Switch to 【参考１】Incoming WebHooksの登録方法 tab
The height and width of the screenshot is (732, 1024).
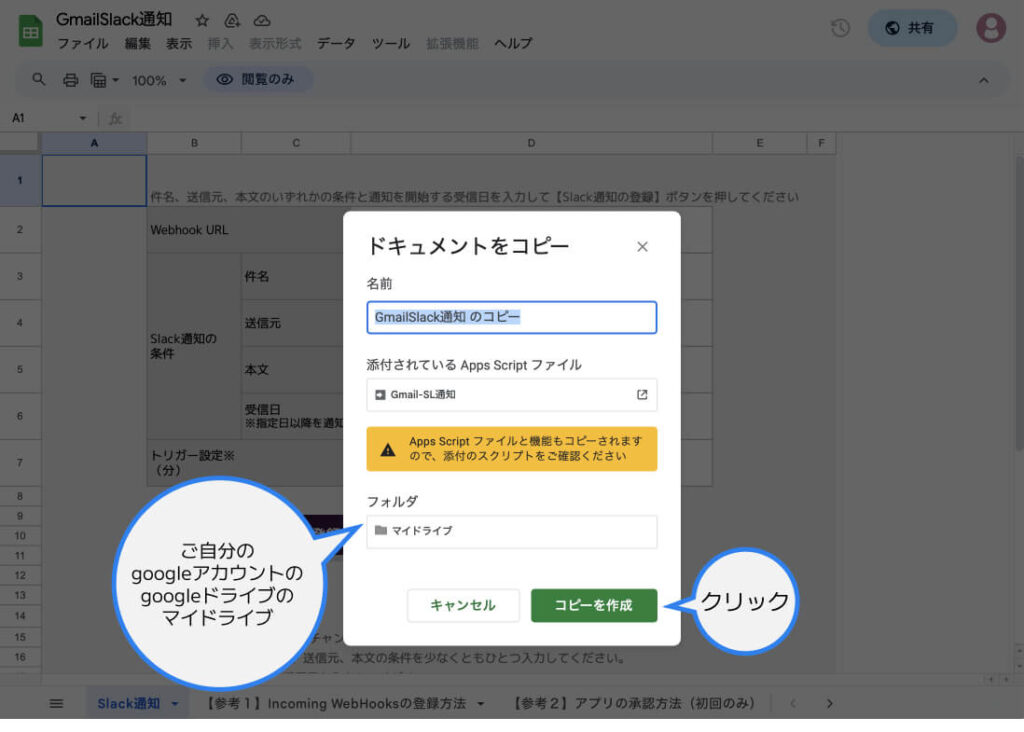(x=336, y=703)
